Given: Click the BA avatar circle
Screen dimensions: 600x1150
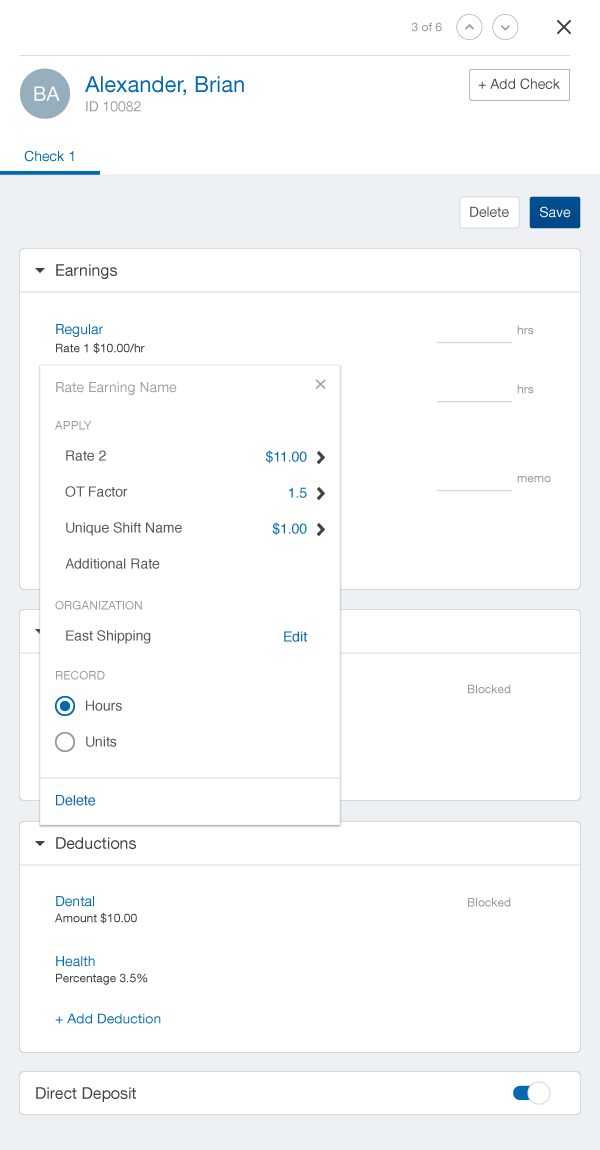Looking at the screenshot, I should 45,94.
